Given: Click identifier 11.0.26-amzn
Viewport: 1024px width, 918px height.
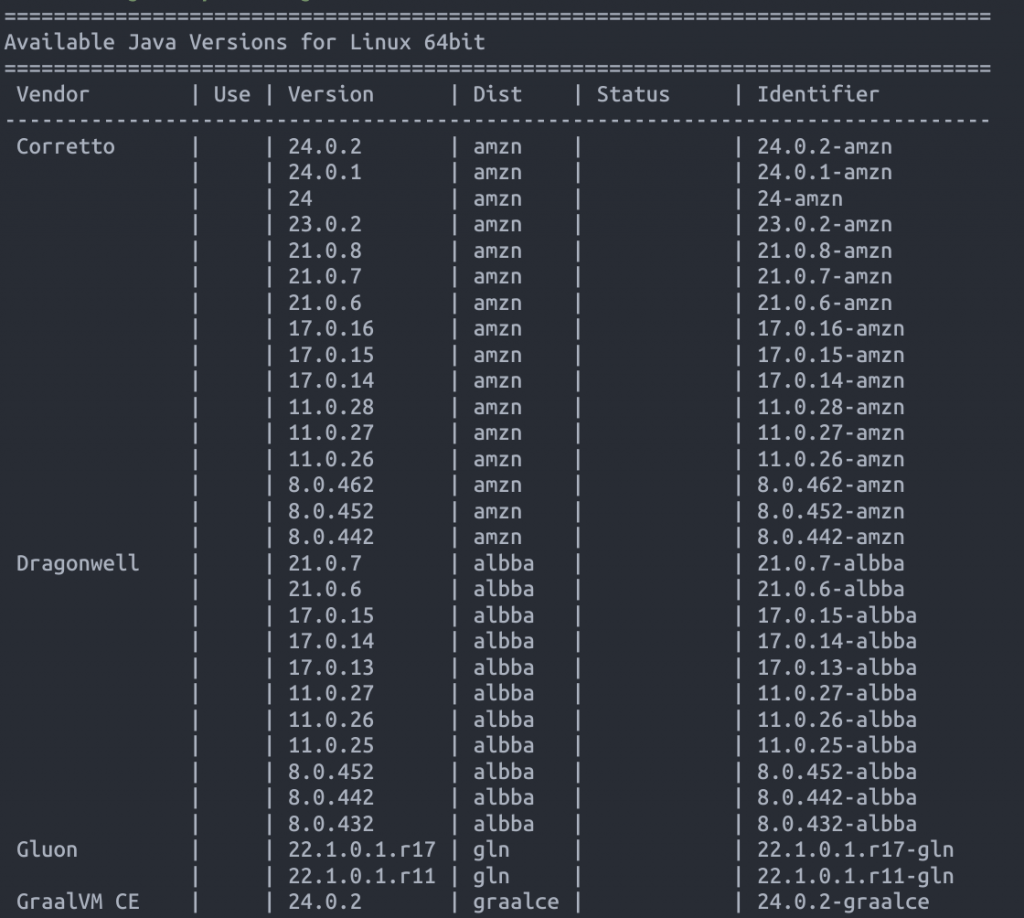Looking at the screenshot, I should click(x=831, y=459).
